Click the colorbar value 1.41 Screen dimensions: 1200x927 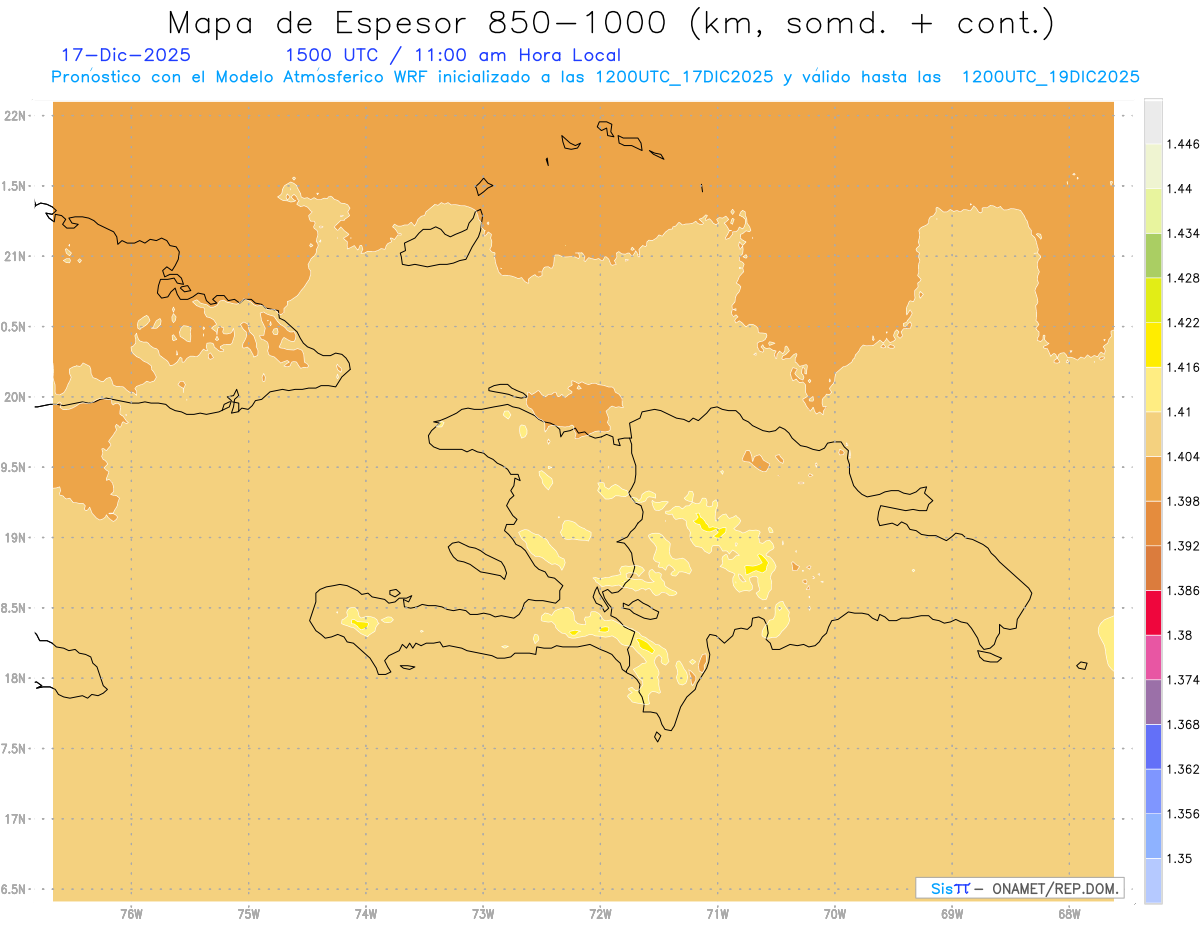(1180, 412)
